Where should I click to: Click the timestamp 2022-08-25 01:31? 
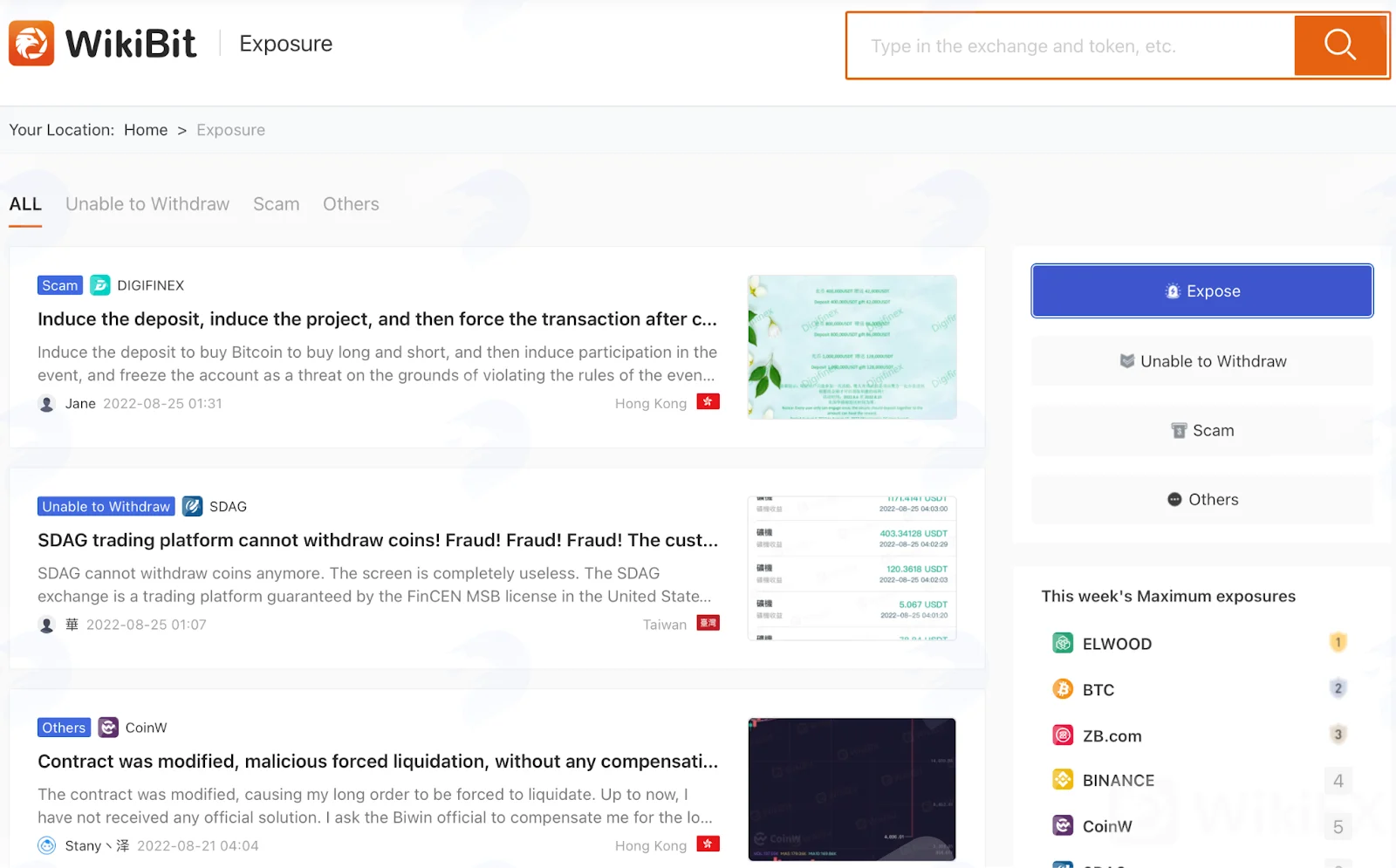162,404
